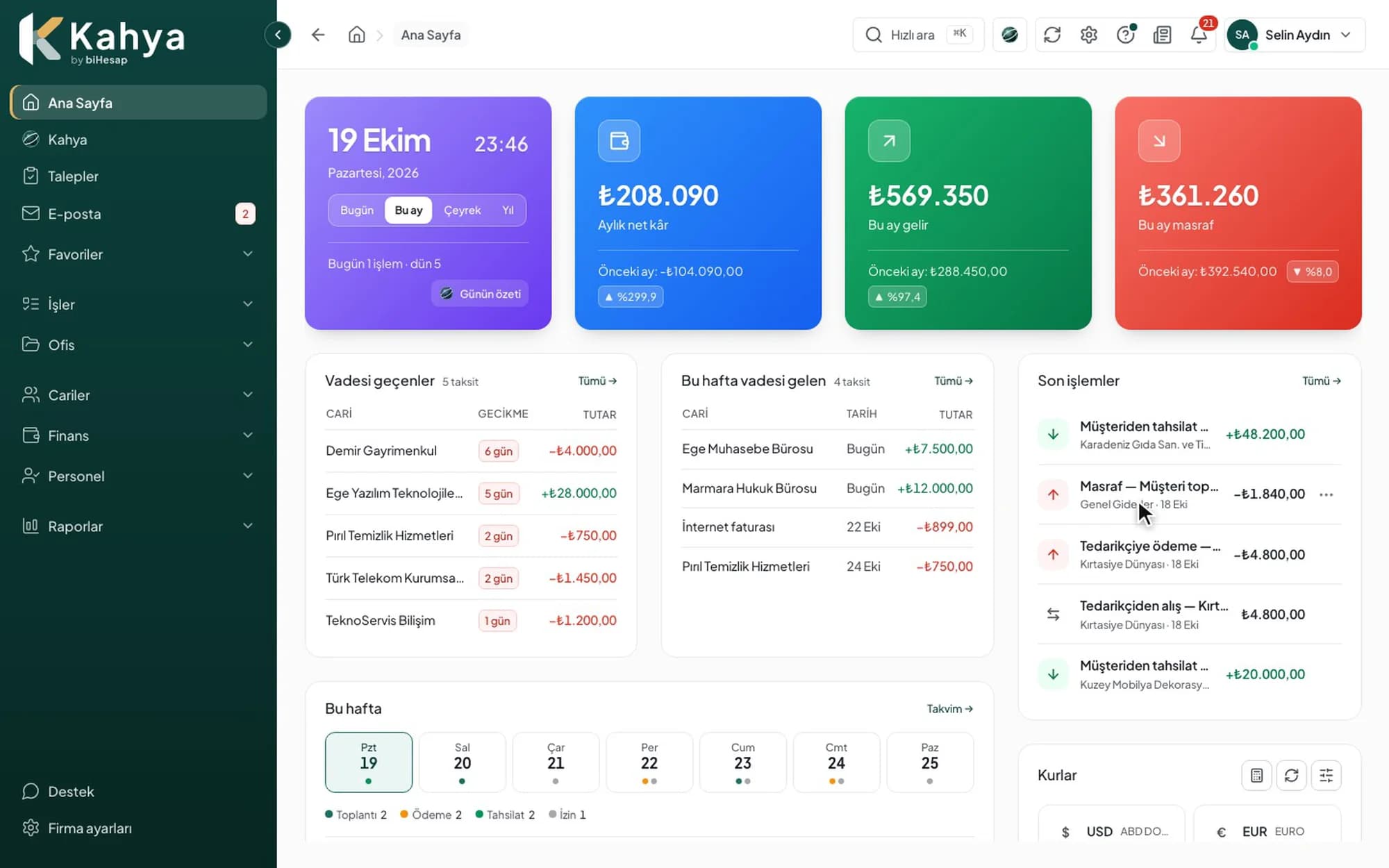
Task: Open the Kahya assistant icon in top bar
Action: point(1010,35)
